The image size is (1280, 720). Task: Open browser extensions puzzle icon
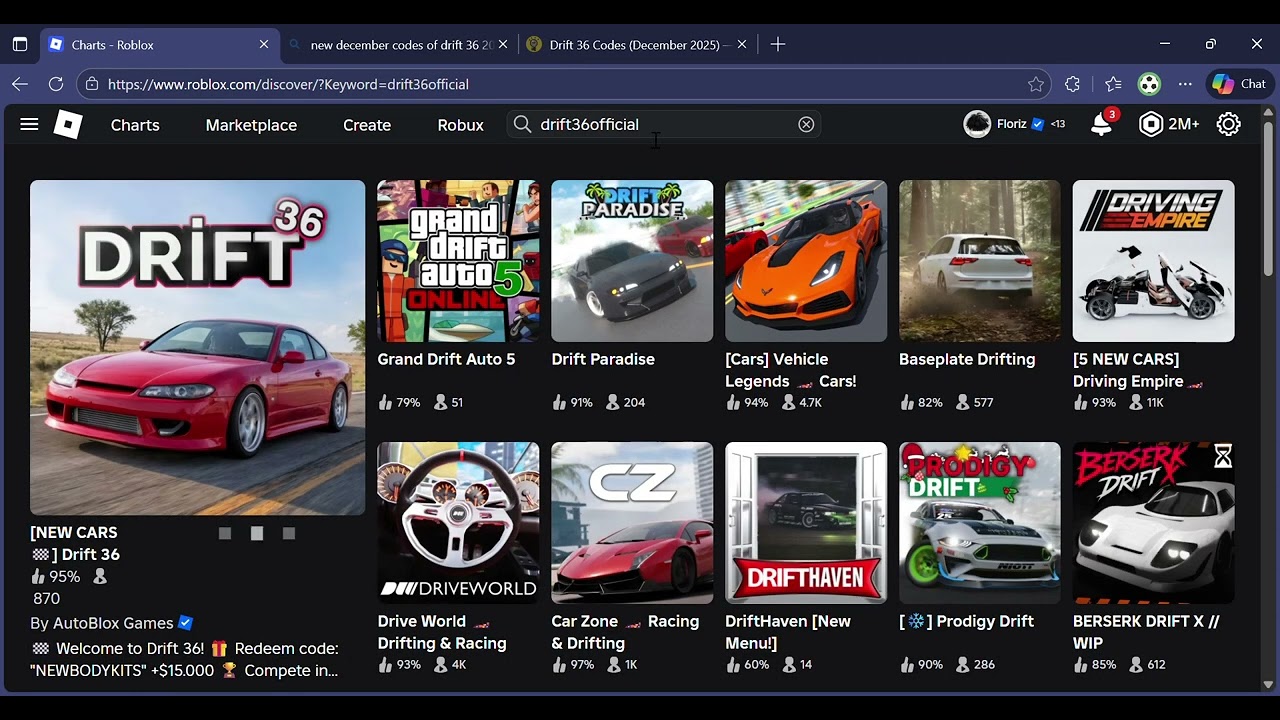pyautogui.click(x=1073, y=84)
